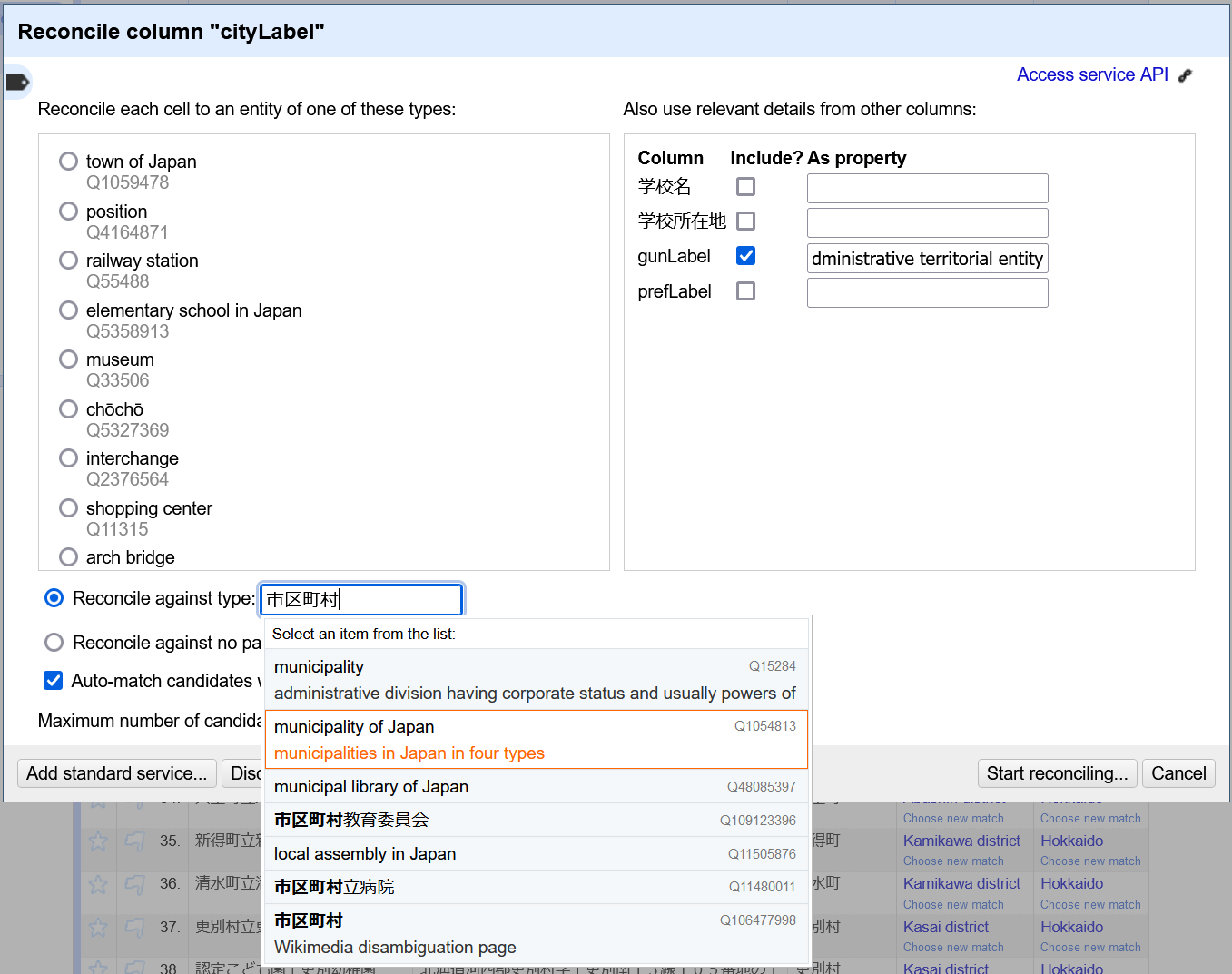1232x974 pixels.
Task: Pick the shopping center type
Action: point(68,508)
